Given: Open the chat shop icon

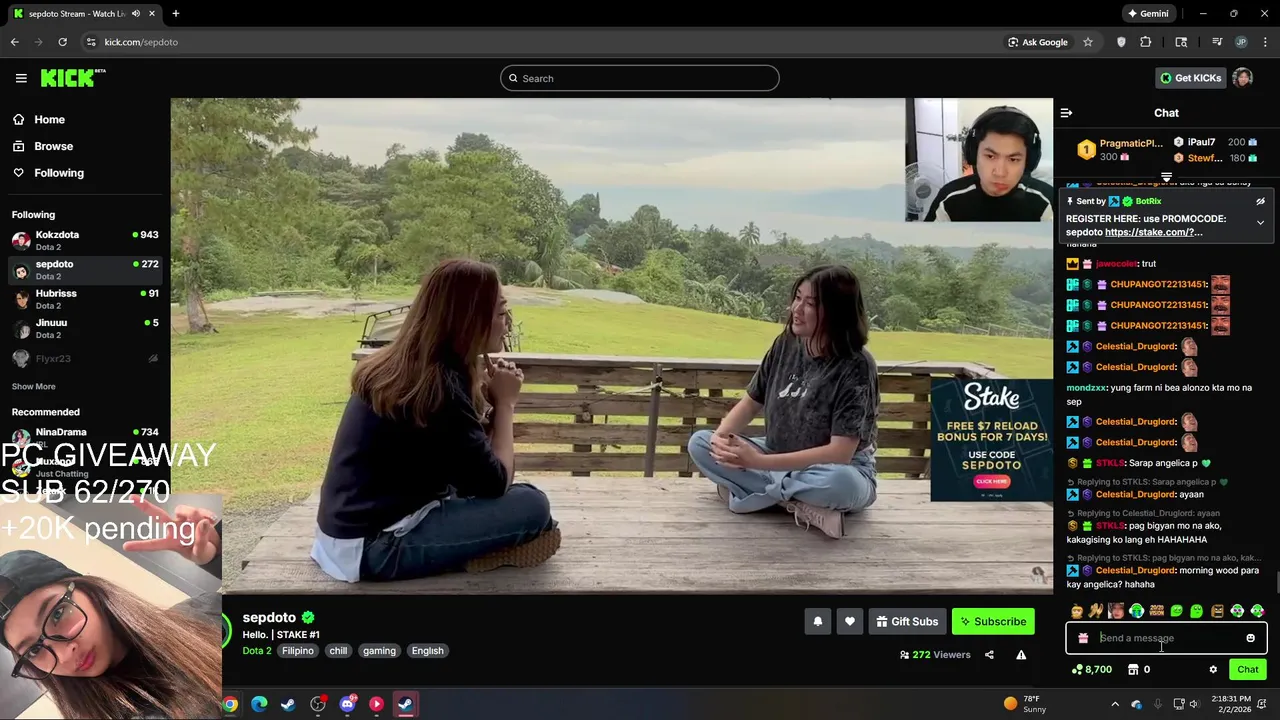Looking at the screenshot, I should [1133, 670].
